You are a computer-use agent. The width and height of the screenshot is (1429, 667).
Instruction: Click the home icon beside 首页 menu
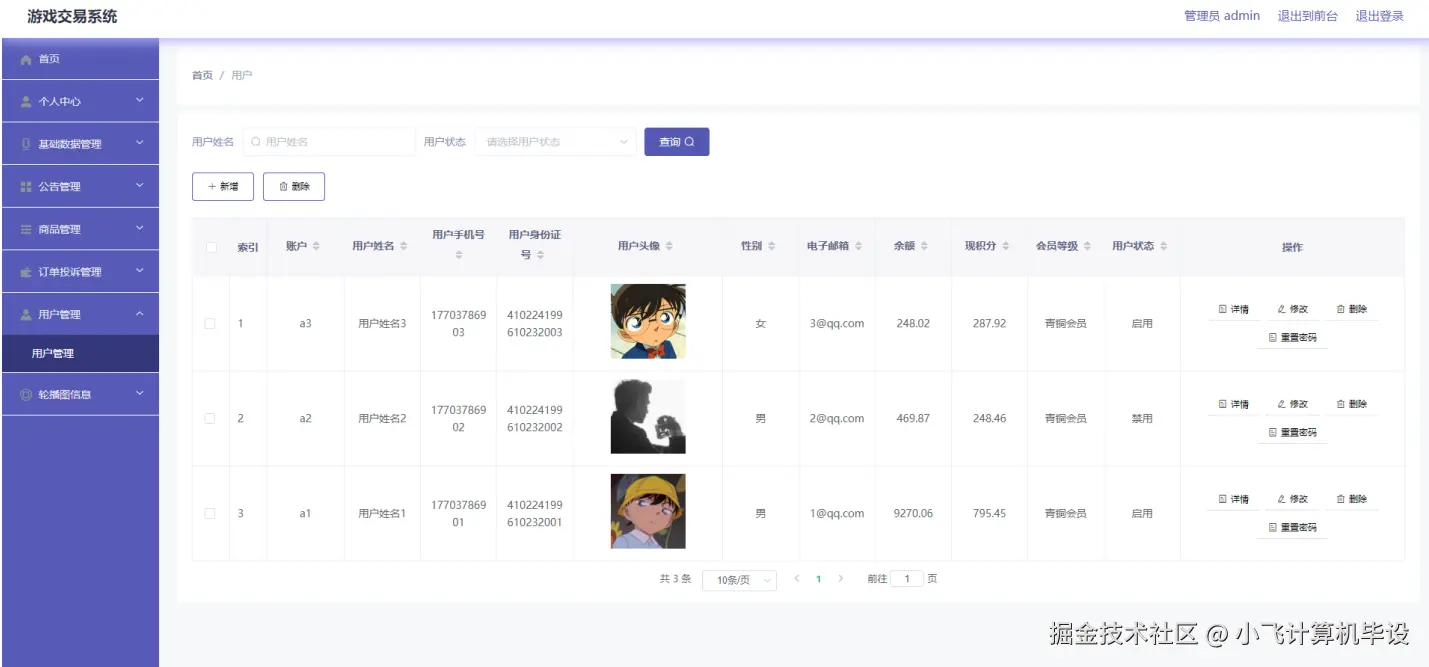25,58
